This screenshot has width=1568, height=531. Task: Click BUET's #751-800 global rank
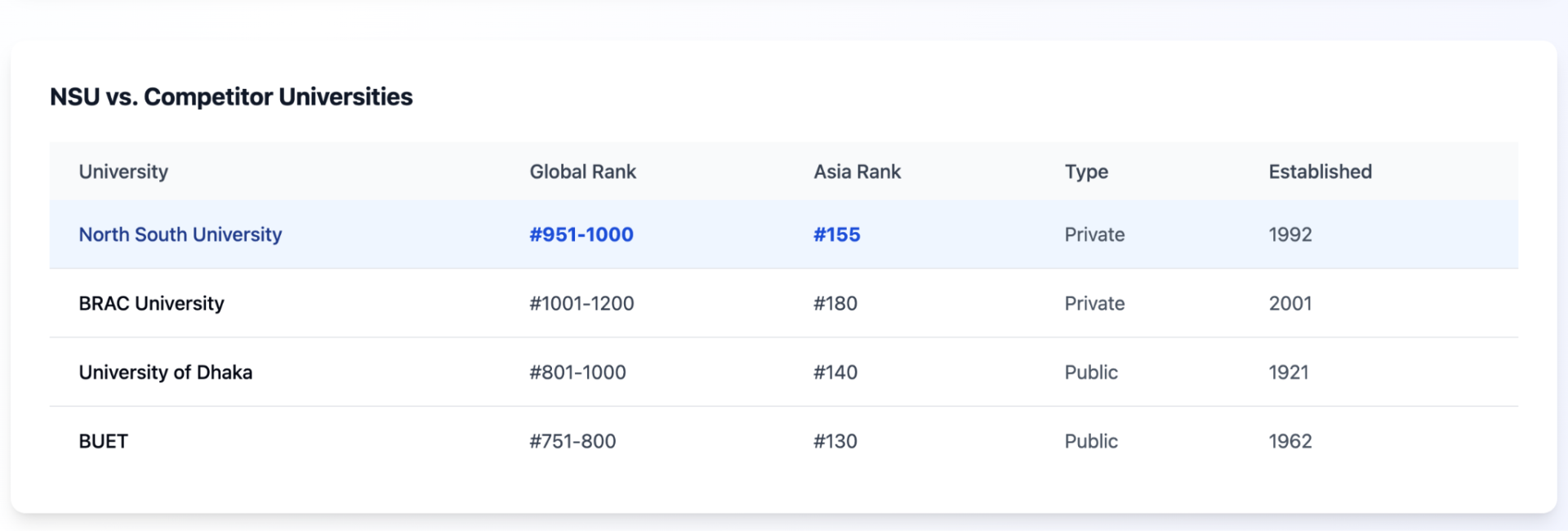(572, 441)
